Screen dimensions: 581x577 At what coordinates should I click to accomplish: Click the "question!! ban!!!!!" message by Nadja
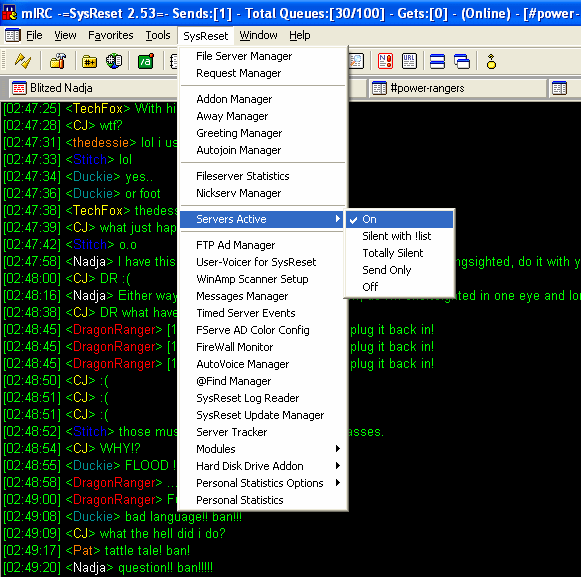[x=165, y=568]
